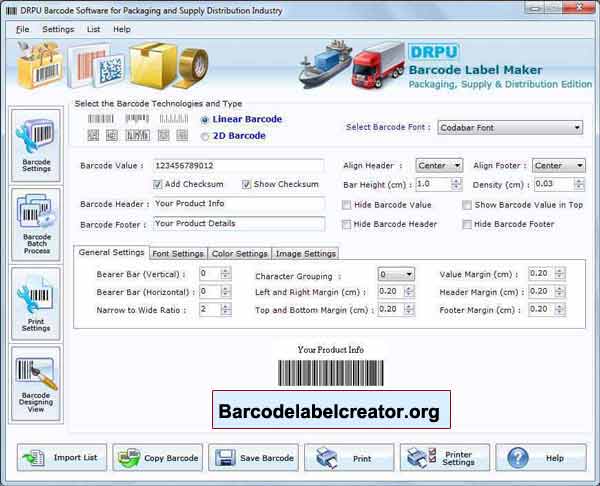Open the Align Header dropdown
This screenshot has height=486, width=600.
point(439,165)
